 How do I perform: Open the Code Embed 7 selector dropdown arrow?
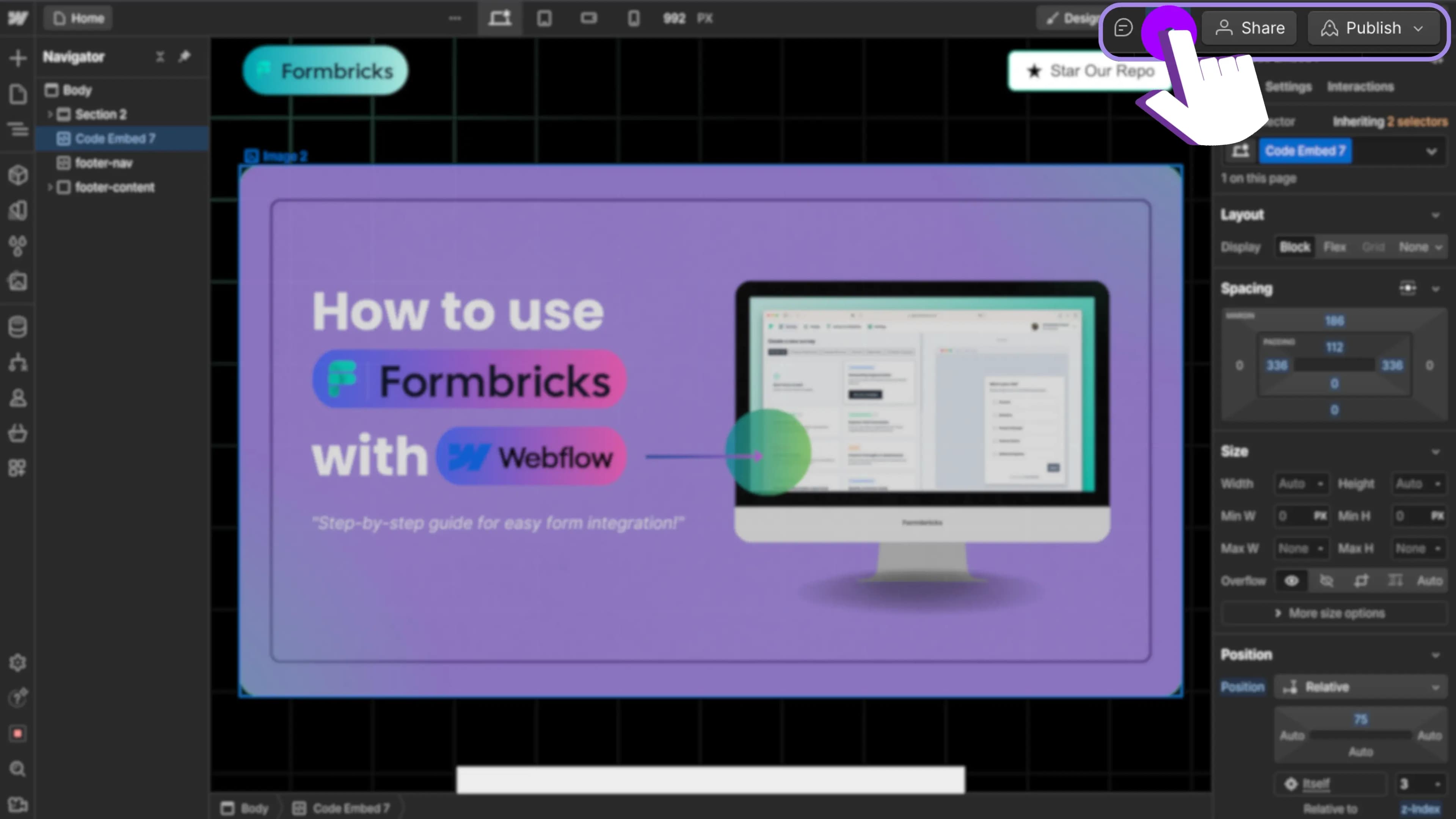(x=1431, y=152)
